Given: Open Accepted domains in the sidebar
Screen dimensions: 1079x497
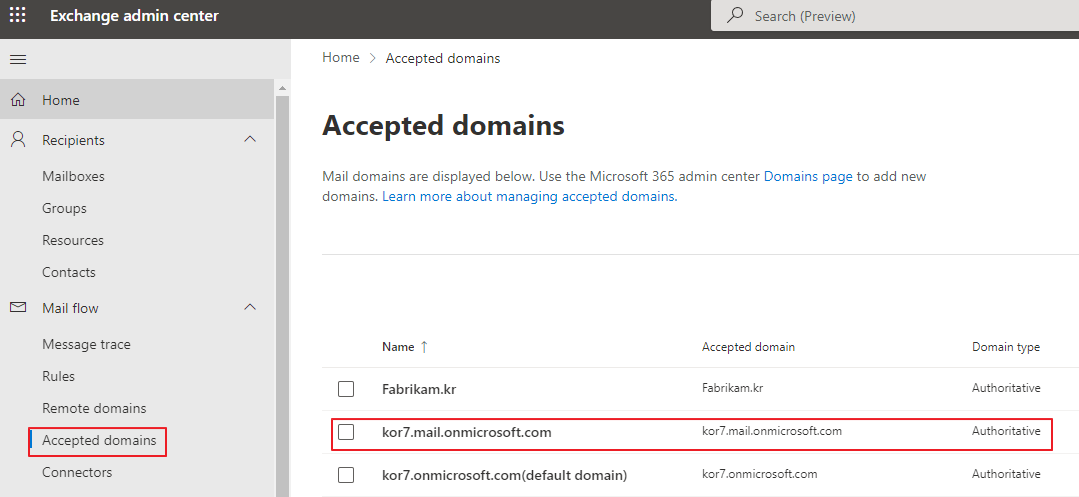Looking at the screenshot, I should (99, 441).
